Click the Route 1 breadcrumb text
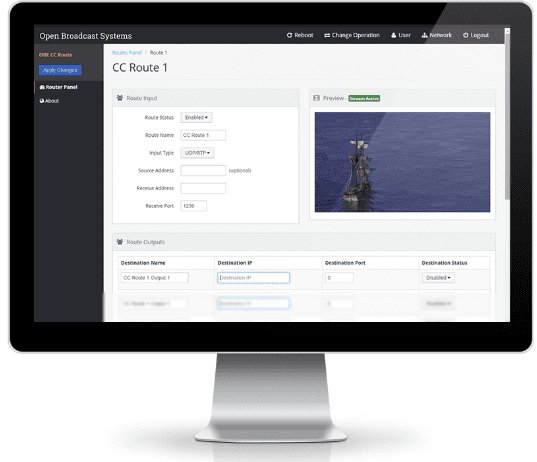 (159, 53)
